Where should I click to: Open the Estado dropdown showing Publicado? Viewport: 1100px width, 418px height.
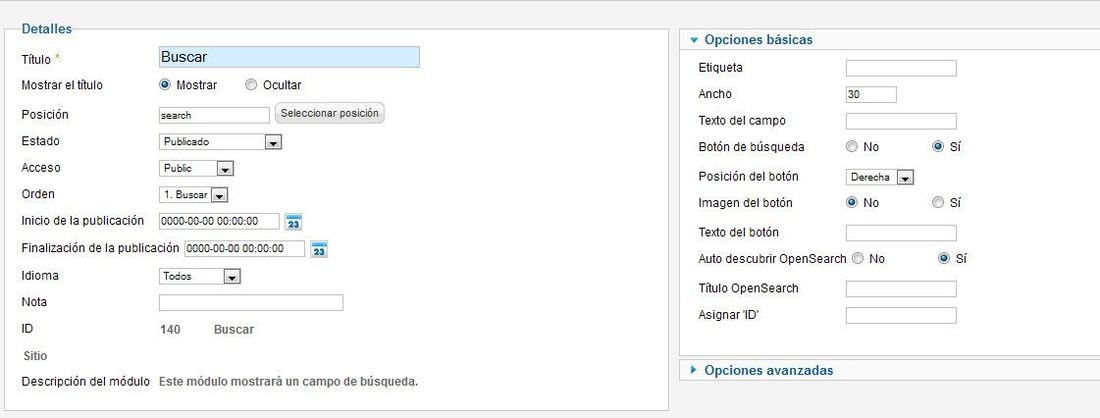(x=220, y=142)
